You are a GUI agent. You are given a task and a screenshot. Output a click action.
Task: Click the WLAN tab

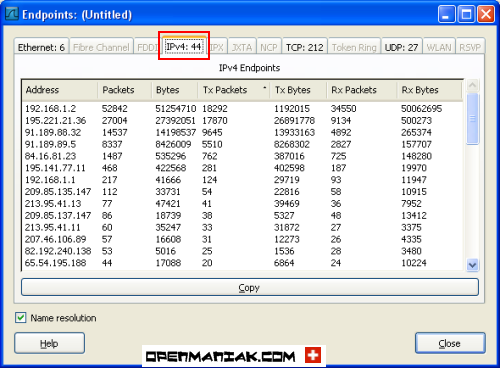tap(439, 47)
